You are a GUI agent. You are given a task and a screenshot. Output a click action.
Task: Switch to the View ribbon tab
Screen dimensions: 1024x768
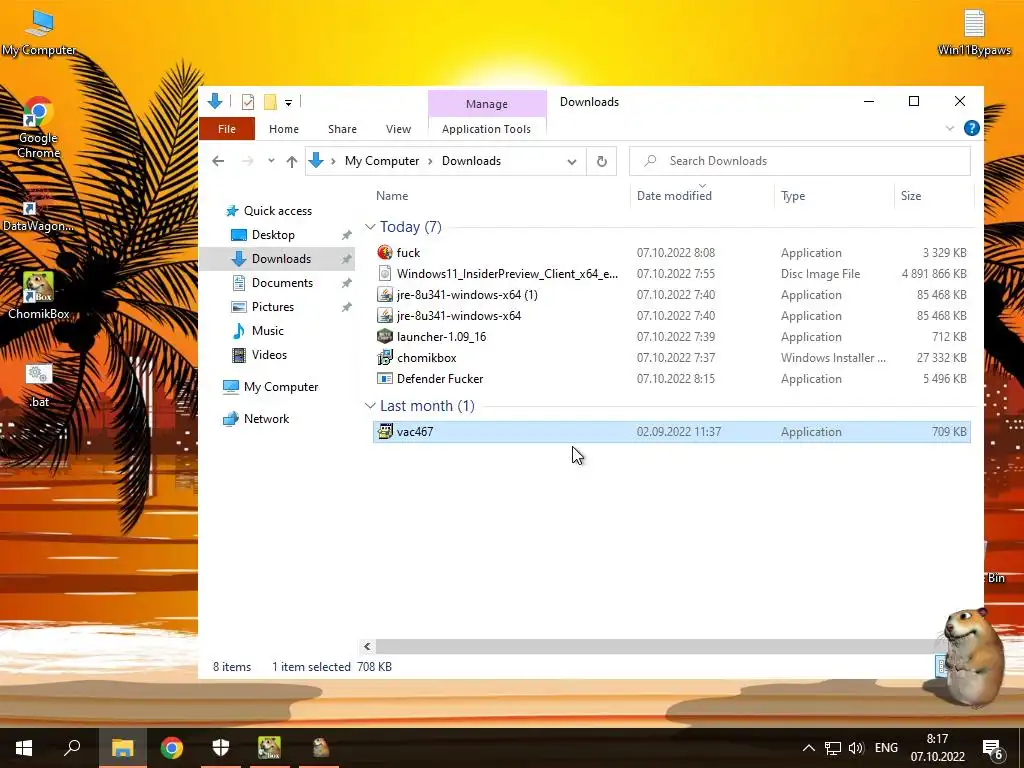pos(398,129)
